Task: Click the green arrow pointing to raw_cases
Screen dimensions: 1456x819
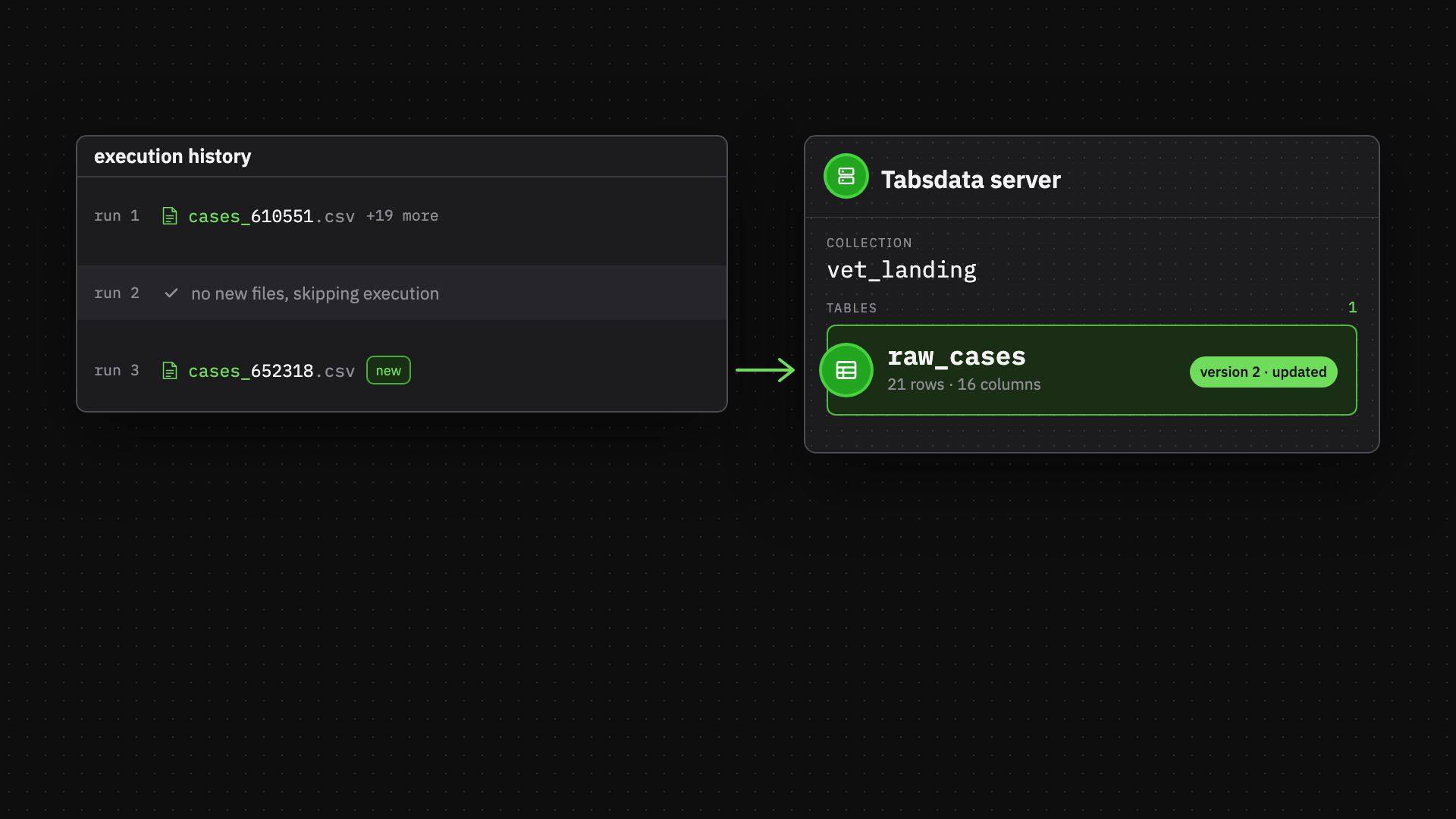Action: [765, 370]
